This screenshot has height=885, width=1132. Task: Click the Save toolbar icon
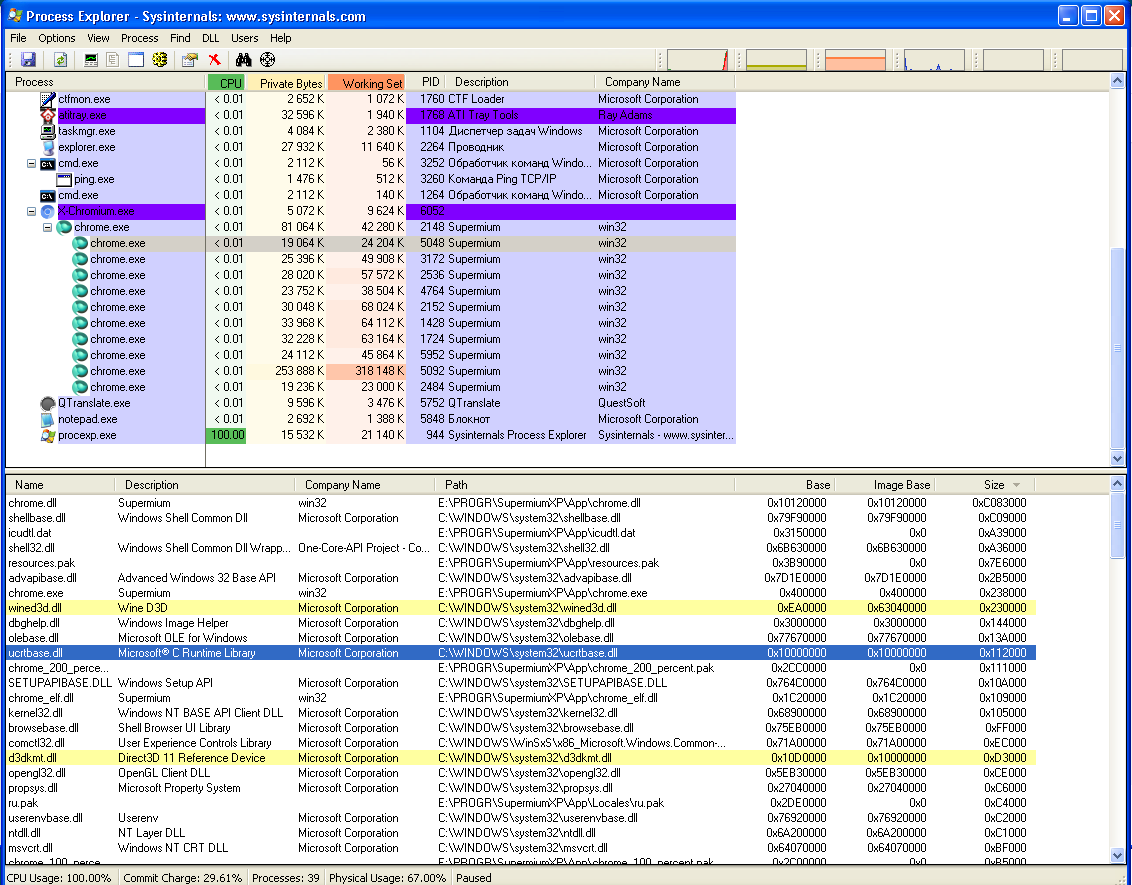pyautogui.click(x=28, y=60)
